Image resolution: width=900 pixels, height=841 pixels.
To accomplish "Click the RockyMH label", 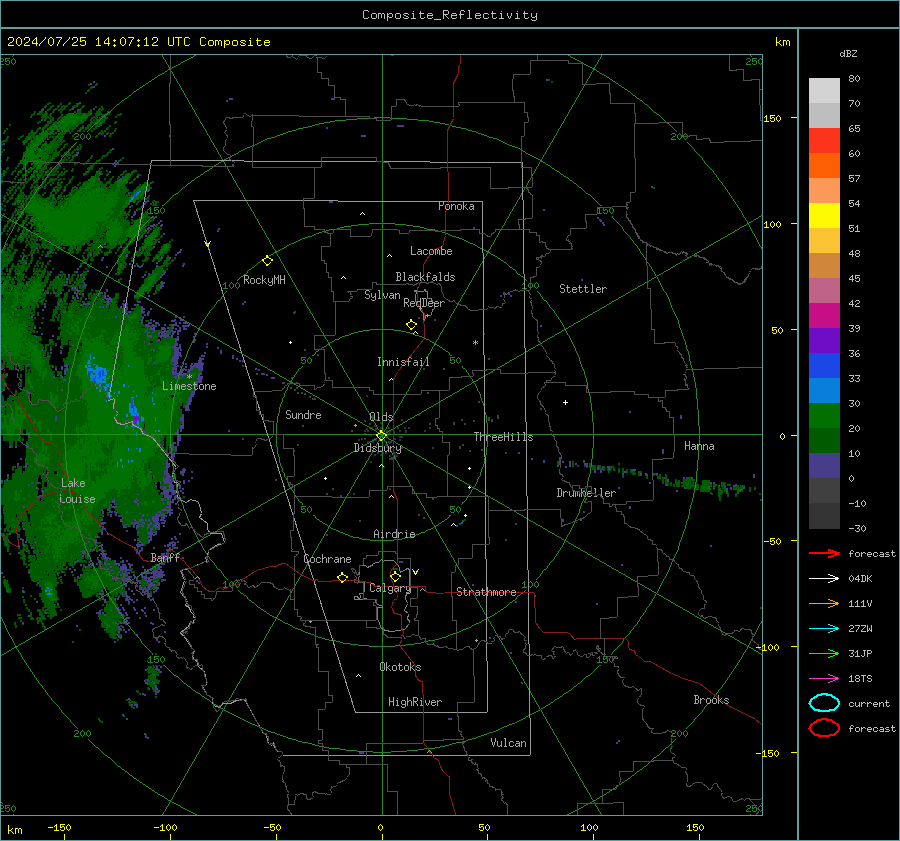I will (x=264, y=280).
